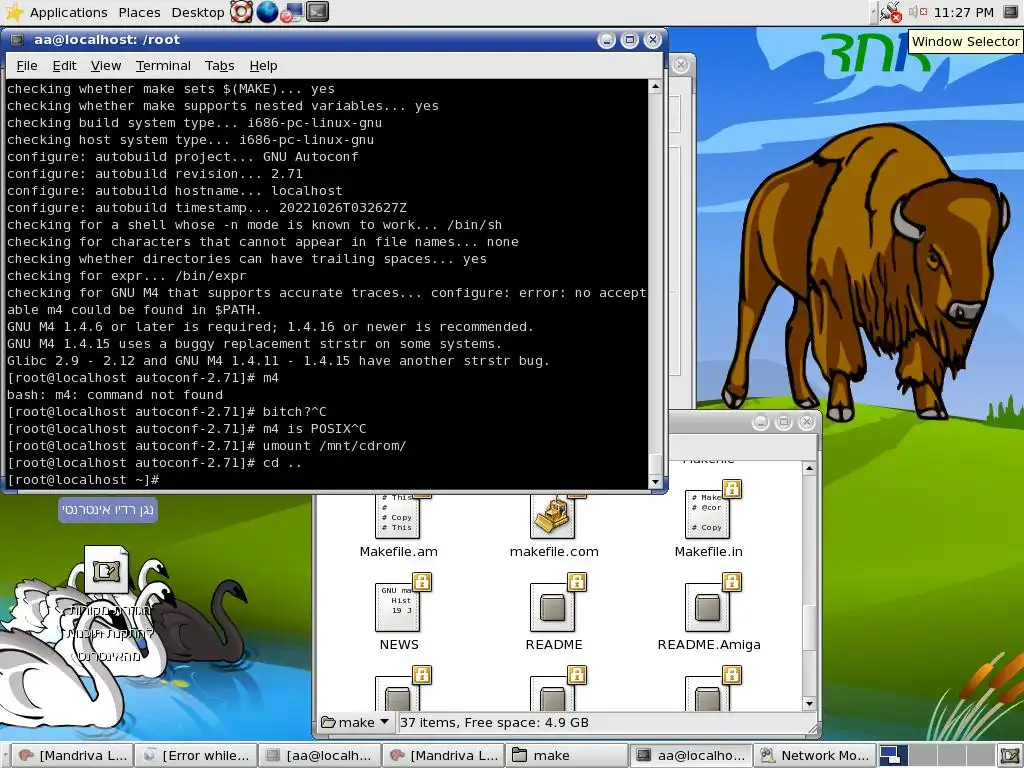This screenshot has height=768, width=1024.
Task: Click the disconnected network status icon
Action: point(890,12)
